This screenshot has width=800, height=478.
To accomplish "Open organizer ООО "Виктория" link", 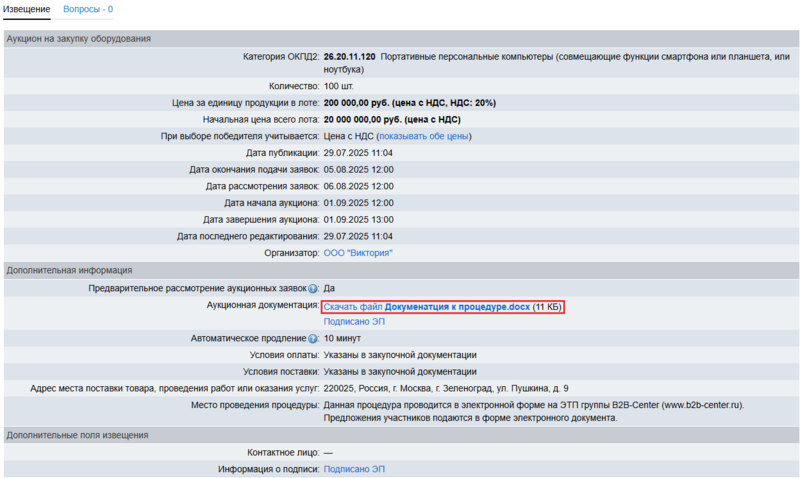I will tap(358, 253).
